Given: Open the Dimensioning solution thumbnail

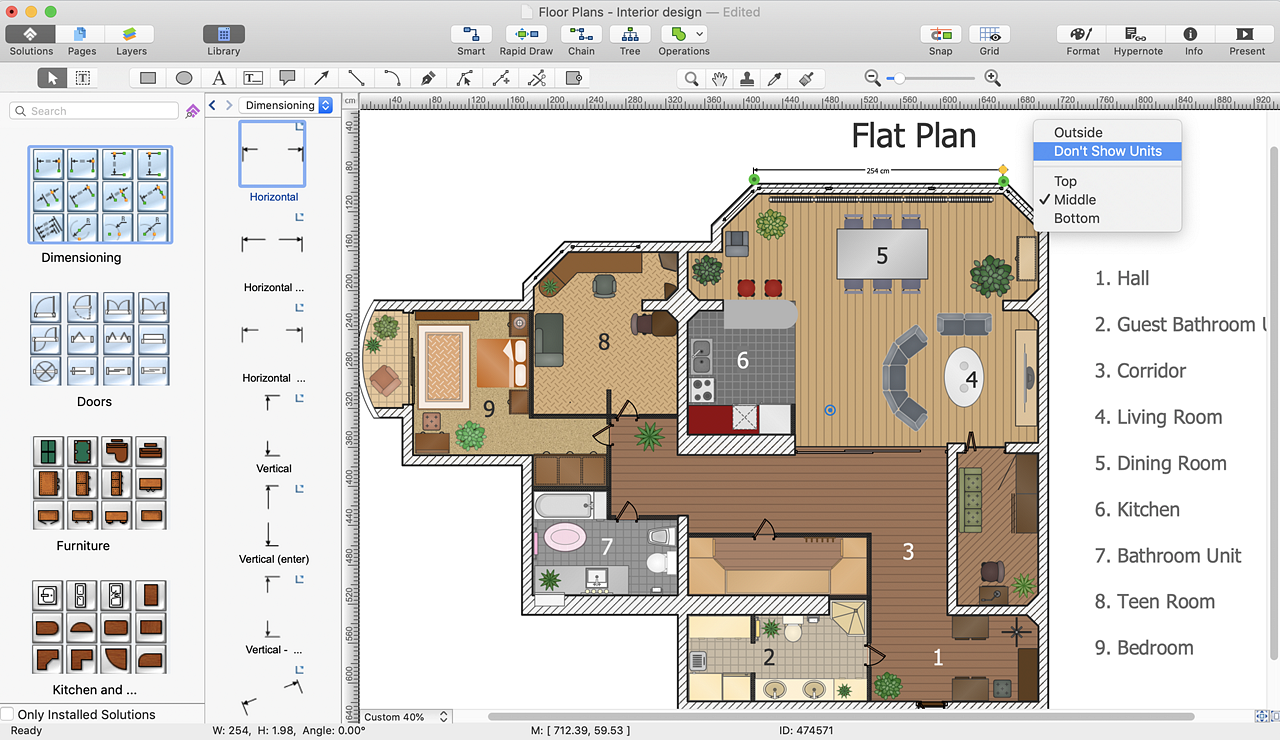Looking at the screenshot, I should click(100, 195).
